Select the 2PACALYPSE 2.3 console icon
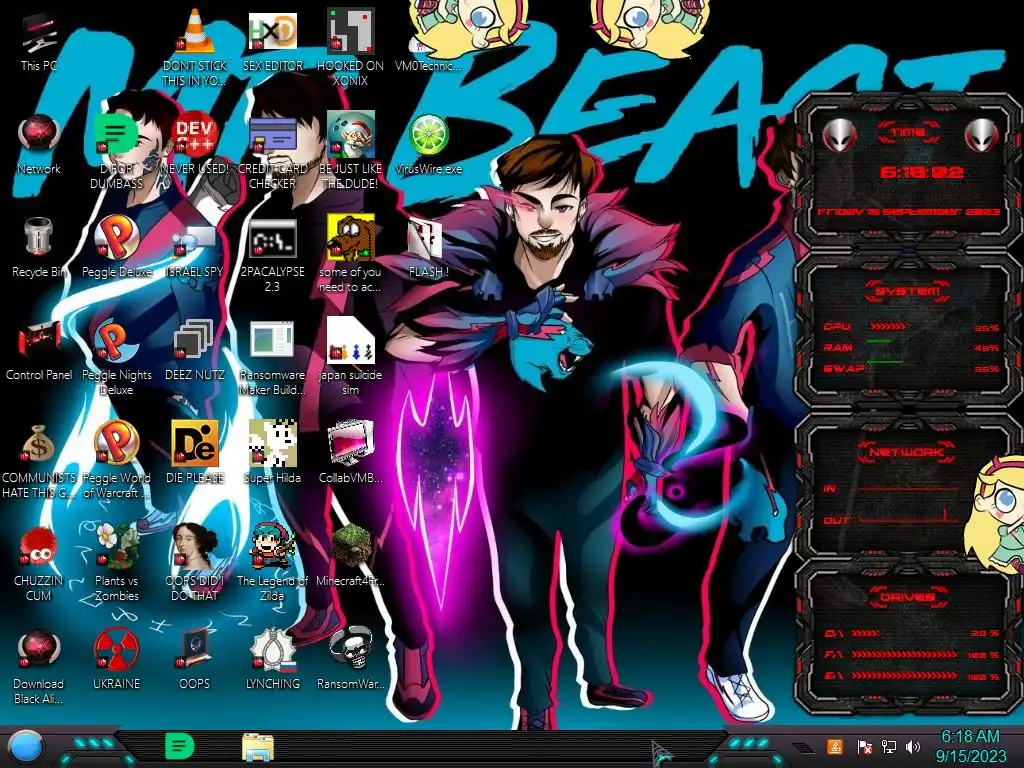 (x=273, y=255)
